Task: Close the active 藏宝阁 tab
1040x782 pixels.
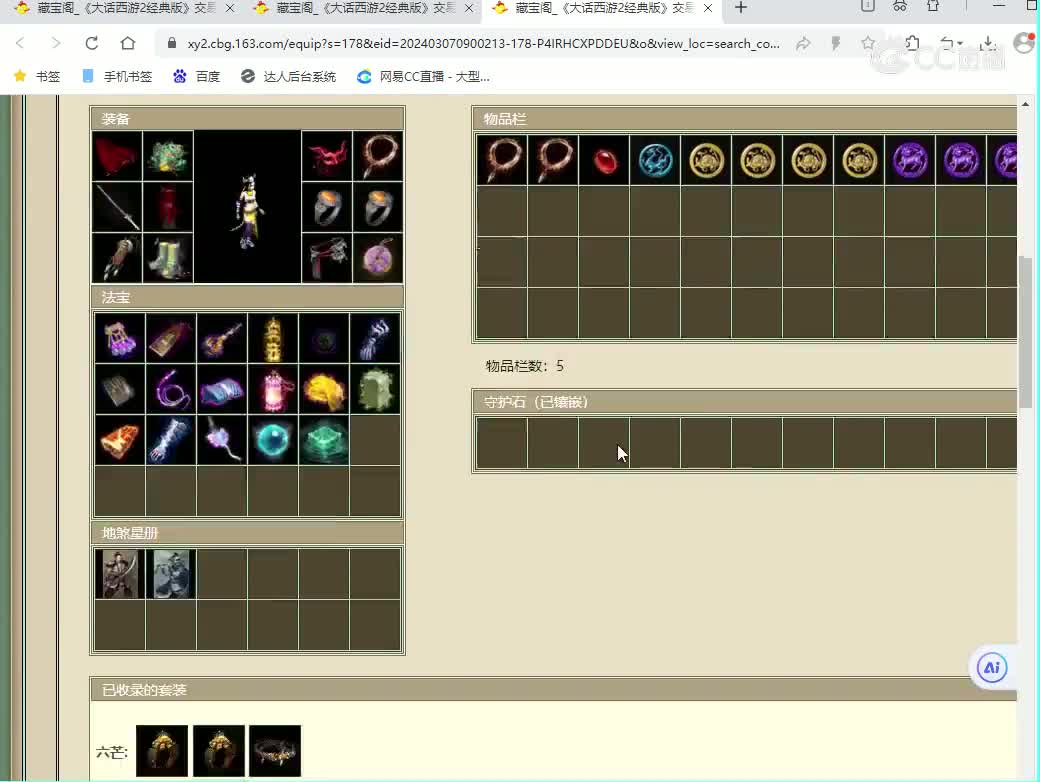Action: [x=708, y=8]
